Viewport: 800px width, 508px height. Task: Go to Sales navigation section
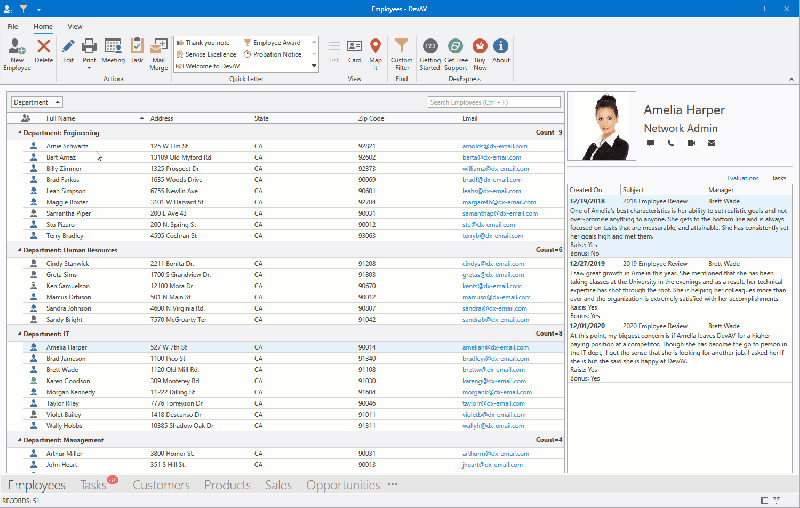[x=278, y=485]
